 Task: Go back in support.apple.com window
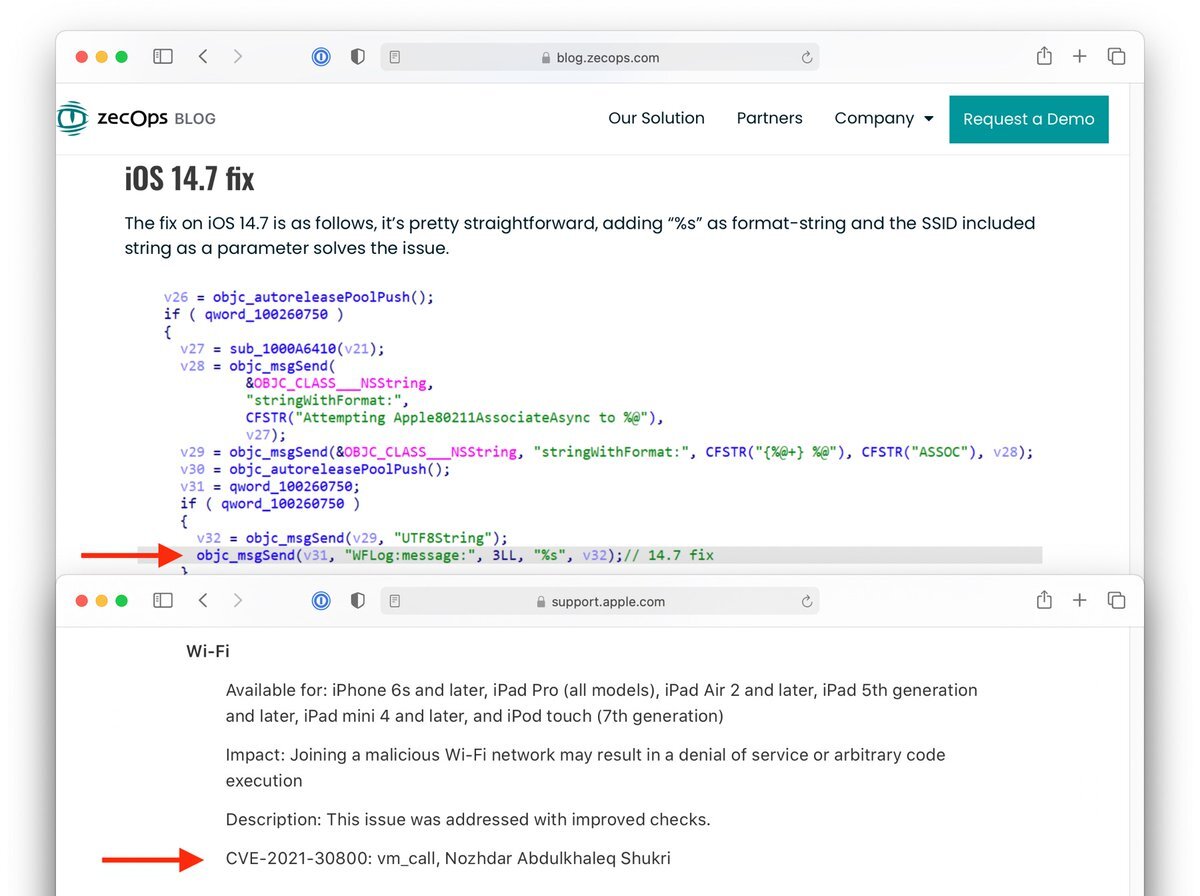coord(203,601)
